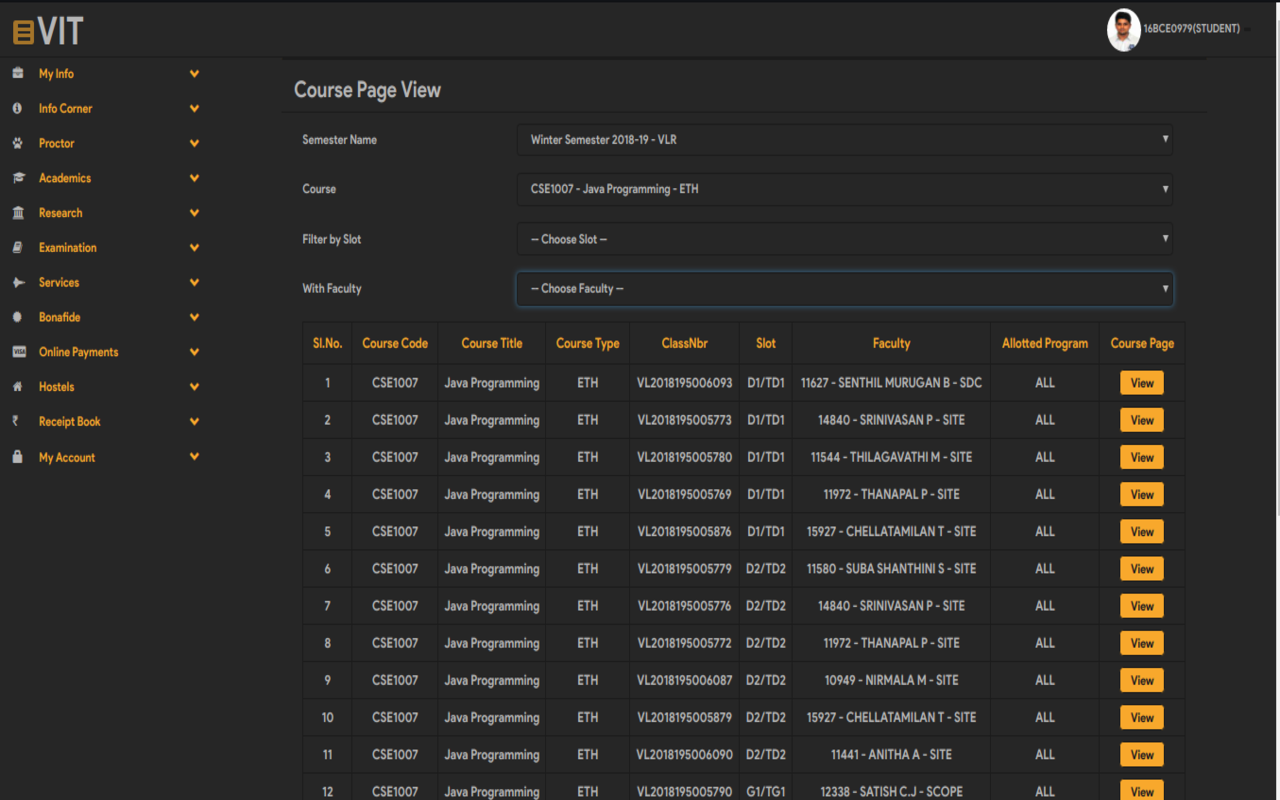Expand the Info Corner chevron
Viewport: 1280px width, 800px height.
(x=194, y=108)
